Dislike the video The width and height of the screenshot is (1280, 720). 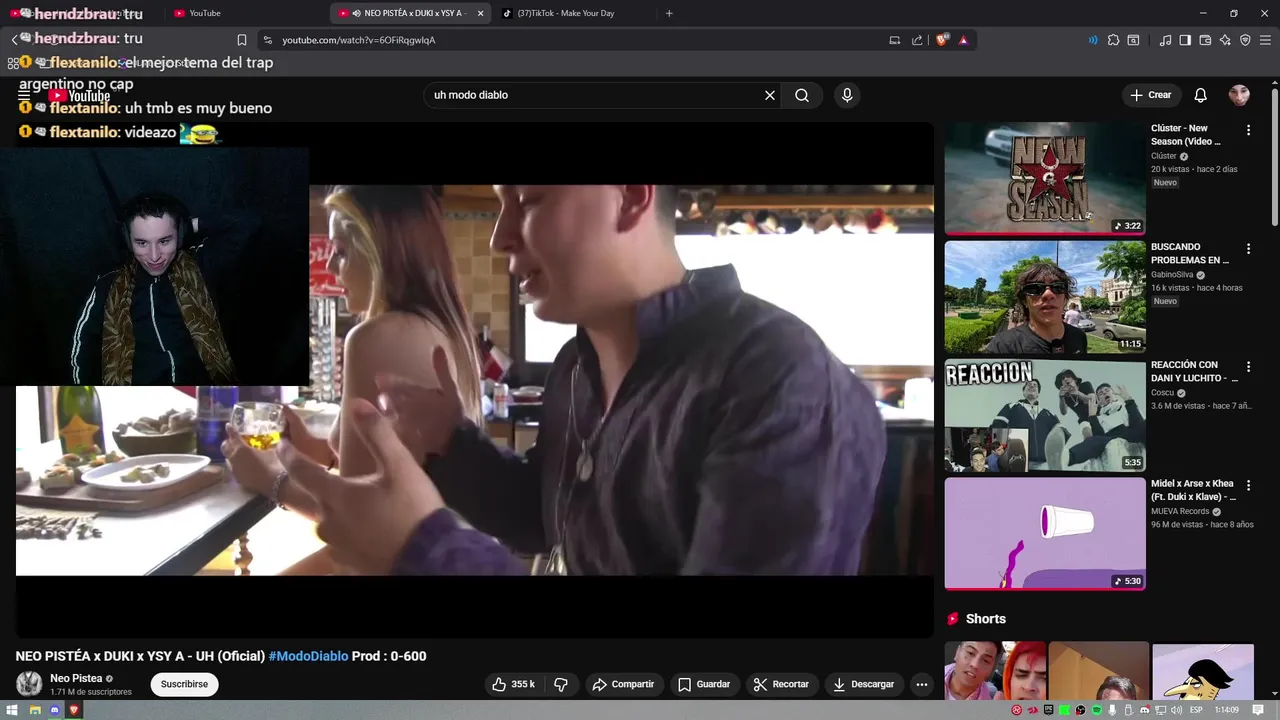[561, 684]
